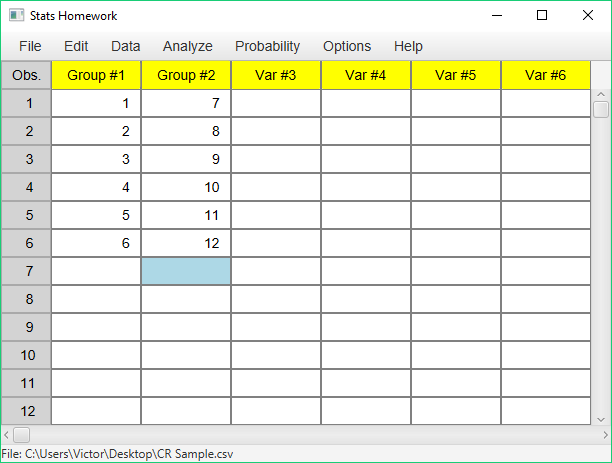The image size is (612, 463).
Task: Click row header for observation 7
Action: 26,271
